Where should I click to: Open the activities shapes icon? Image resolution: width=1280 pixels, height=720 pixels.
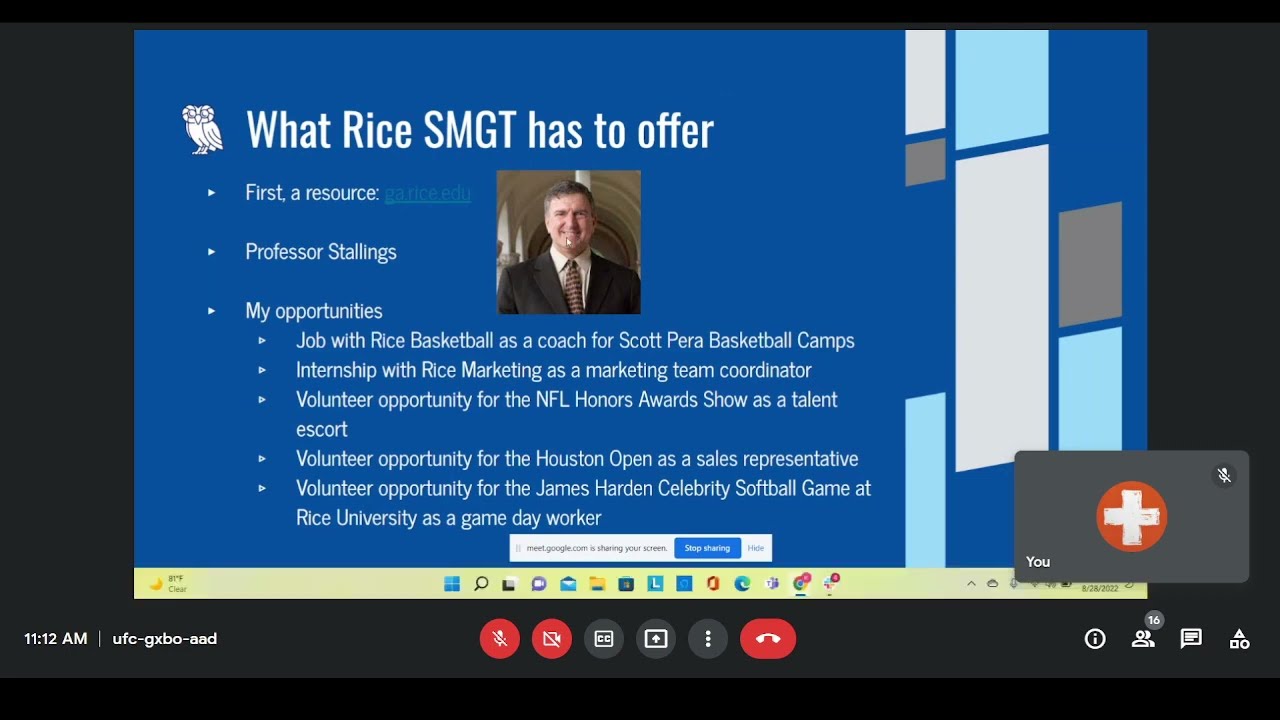tap(1239, 639)
